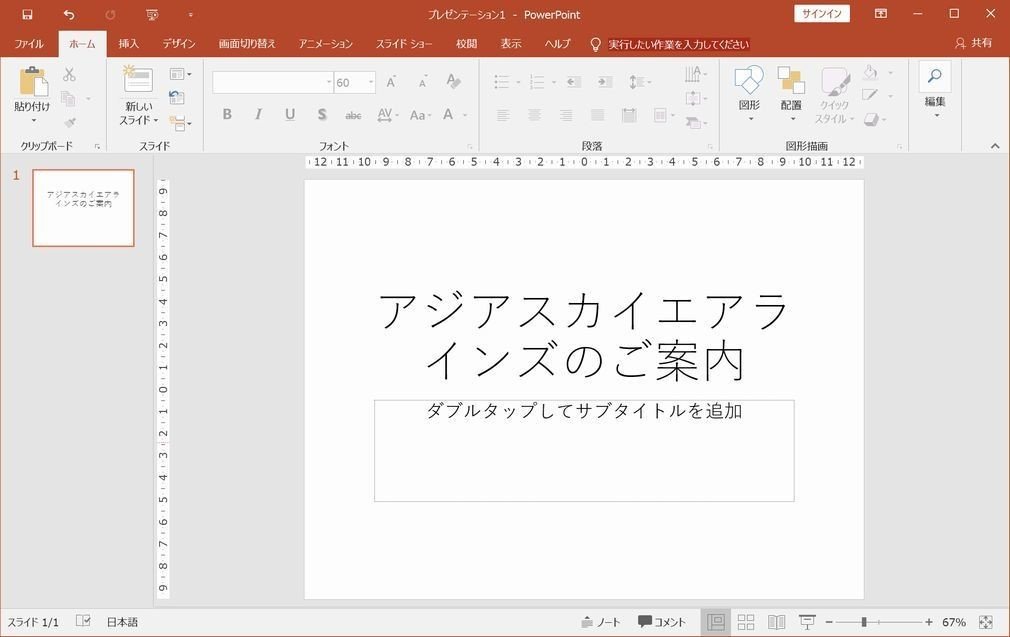Open the 図形 shapes gallery
This screenshot has height=637, width=1010.
tap(749, 93)
